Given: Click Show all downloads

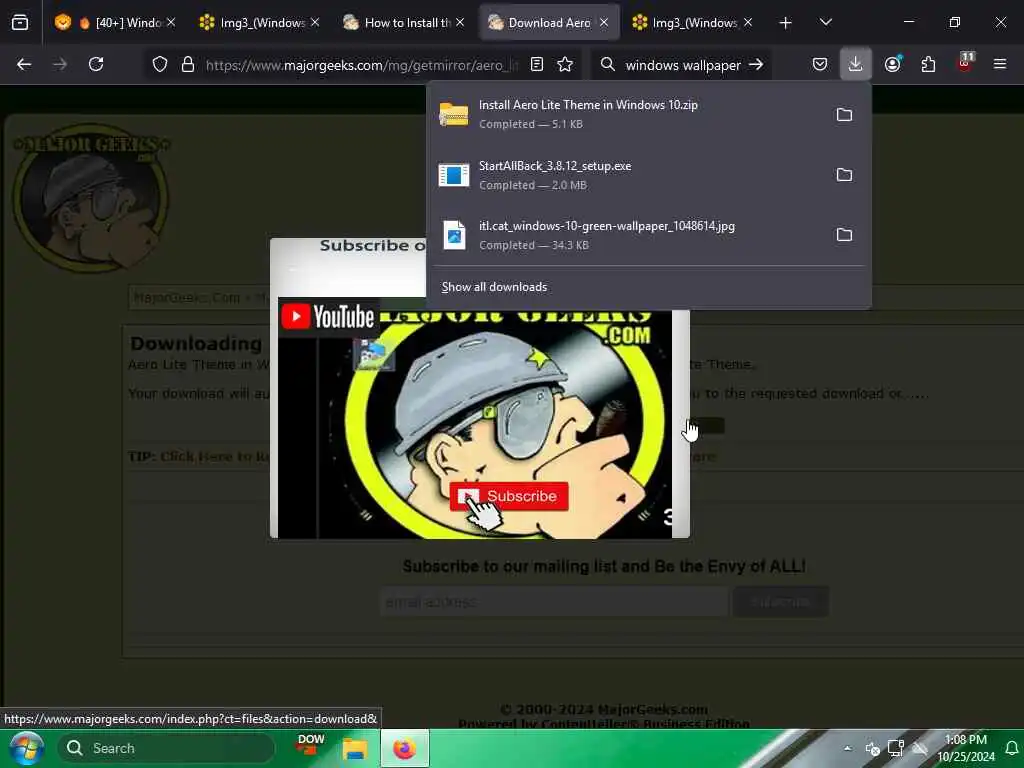Looking at the screenshot, I should pos(494,287).
